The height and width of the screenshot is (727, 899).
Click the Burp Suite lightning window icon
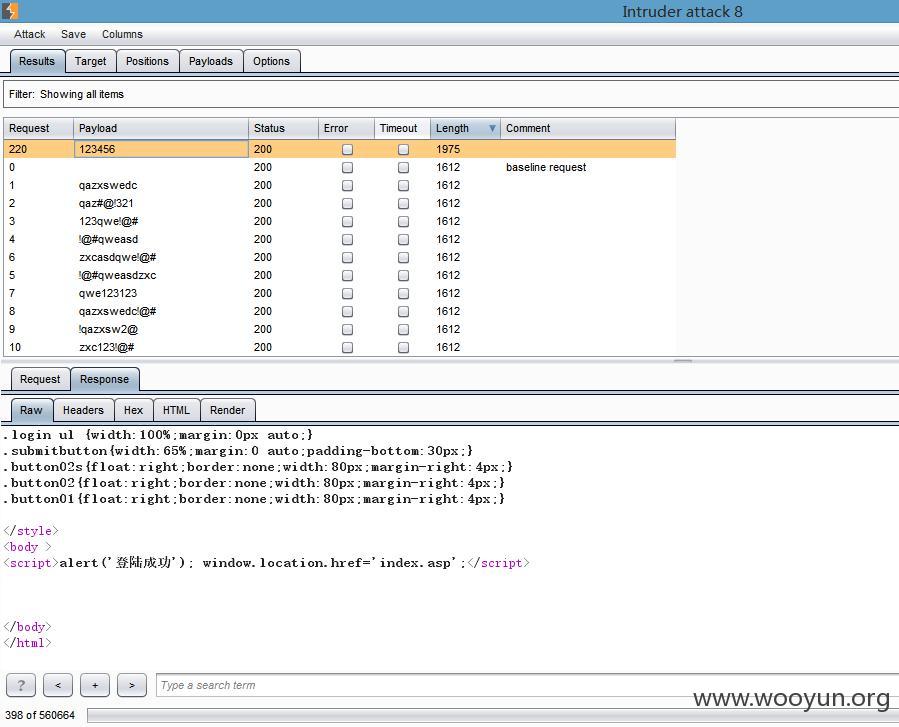(x=10, y=10)
